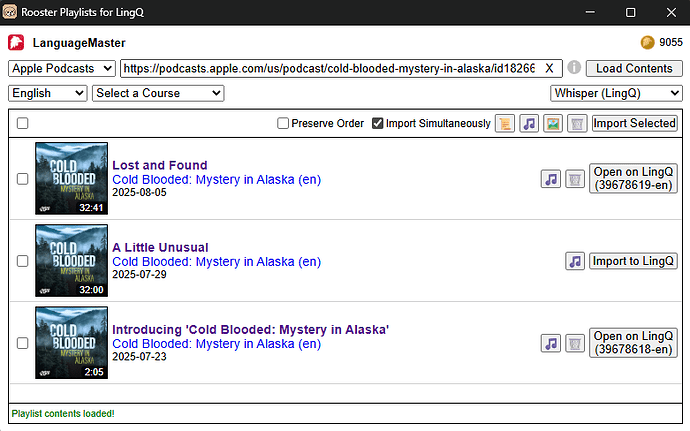Click the picture image icon in toolbar
690x431 pixels.
[x=553, y=124]
